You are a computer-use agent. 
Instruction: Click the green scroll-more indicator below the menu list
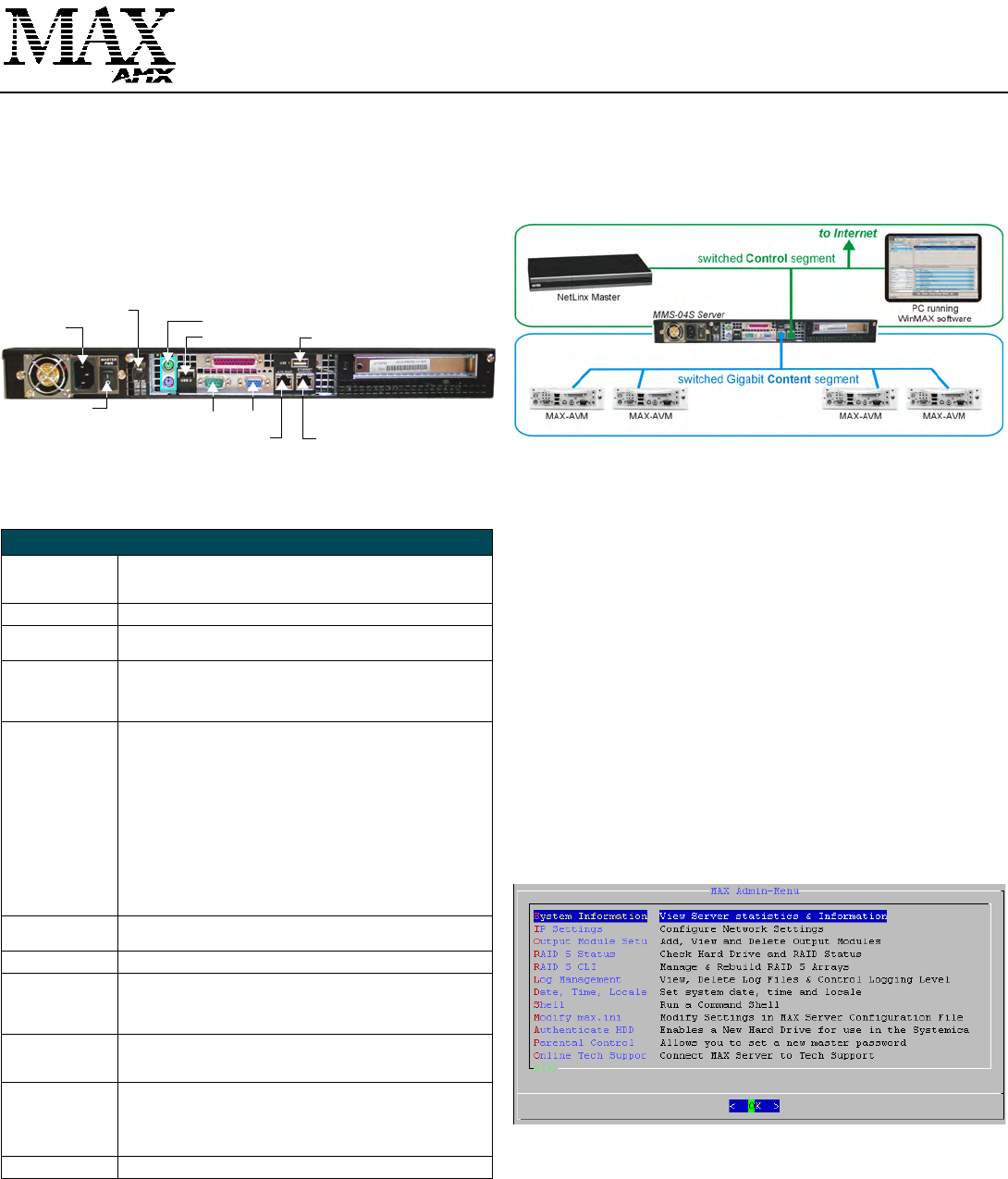(x=546, y=1068)
